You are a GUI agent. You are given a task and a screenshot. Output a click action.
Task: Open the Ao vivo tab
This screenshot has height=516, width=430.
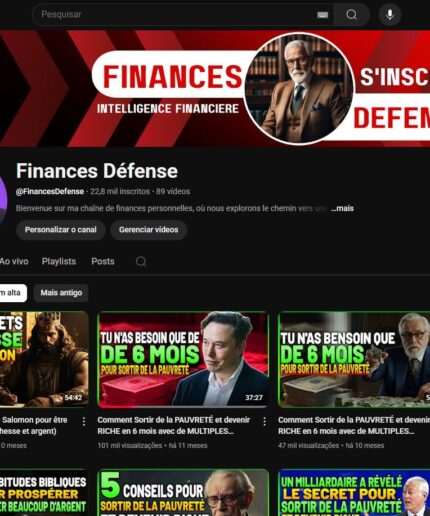click(x=14, y=261)
